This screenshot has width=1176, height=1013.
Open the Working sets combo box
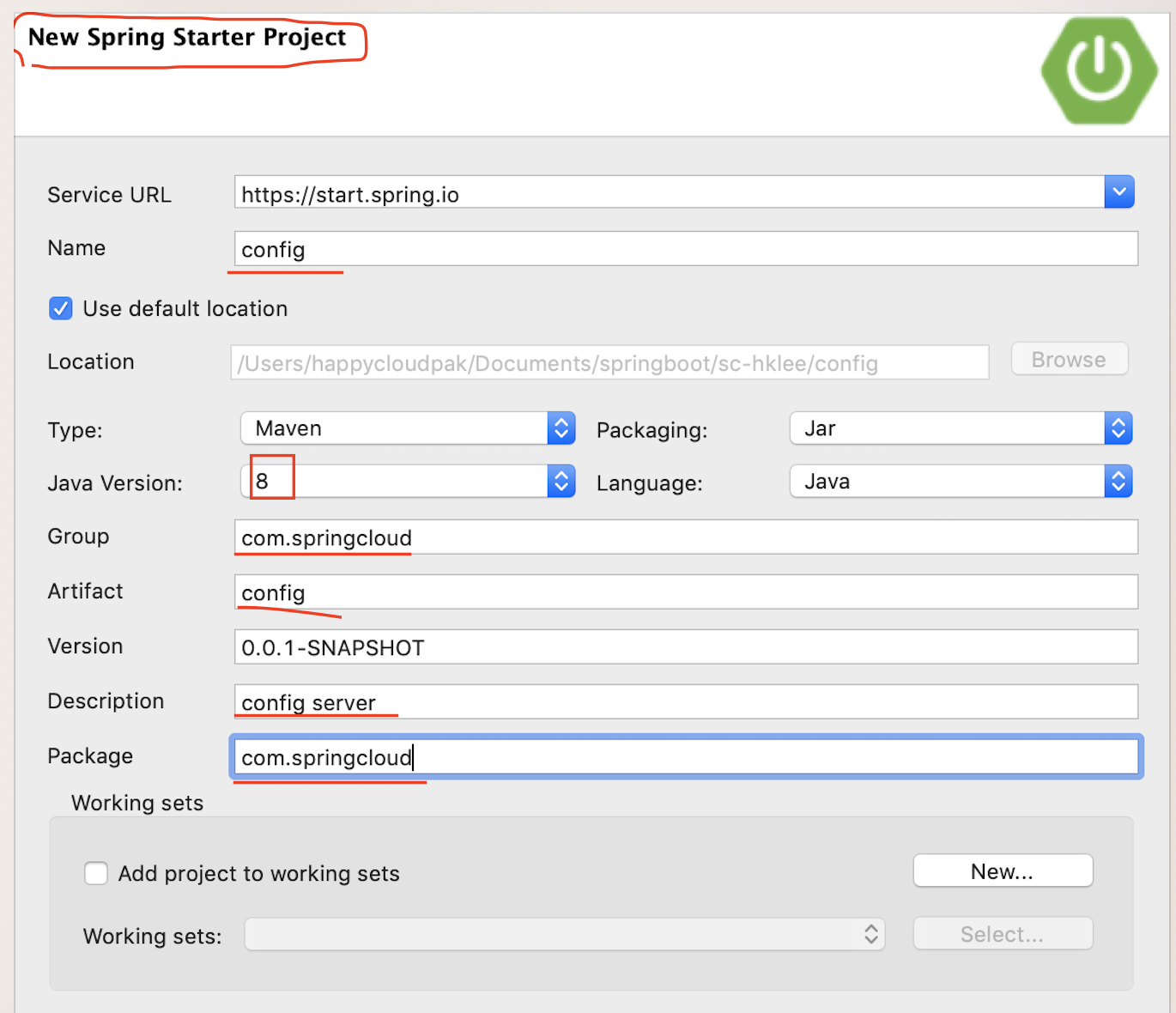tap(565, 934)
